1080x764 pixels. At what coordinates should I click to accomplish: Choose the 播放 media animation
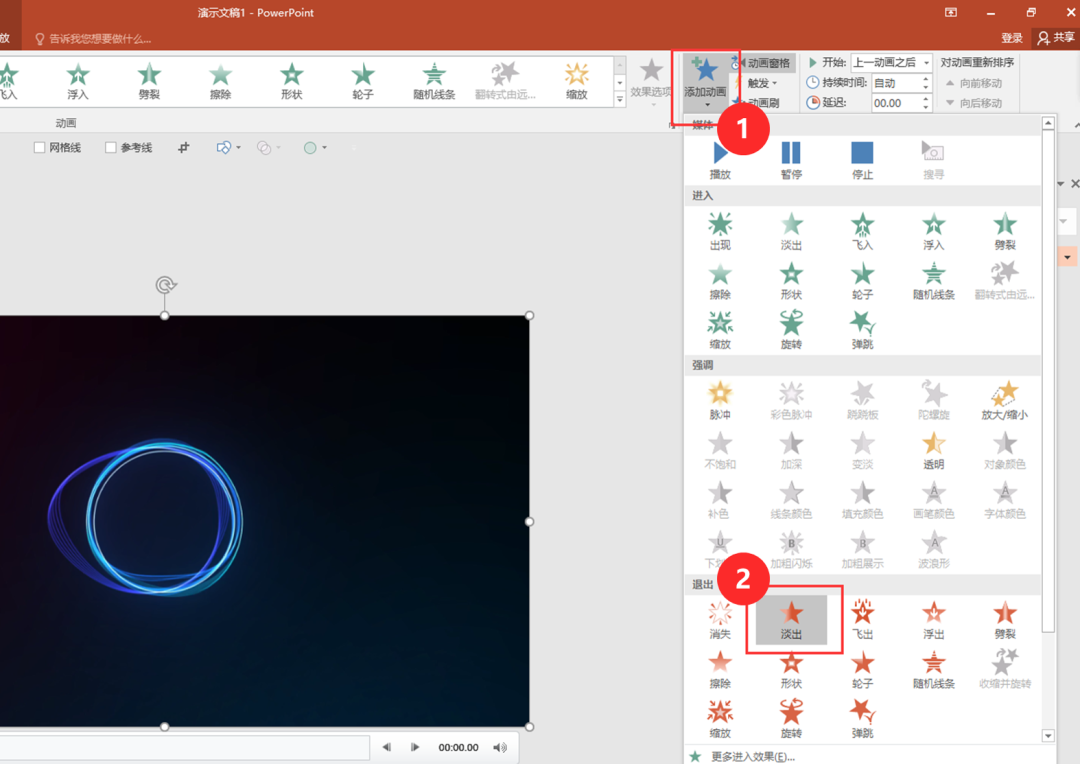point(720,160)
